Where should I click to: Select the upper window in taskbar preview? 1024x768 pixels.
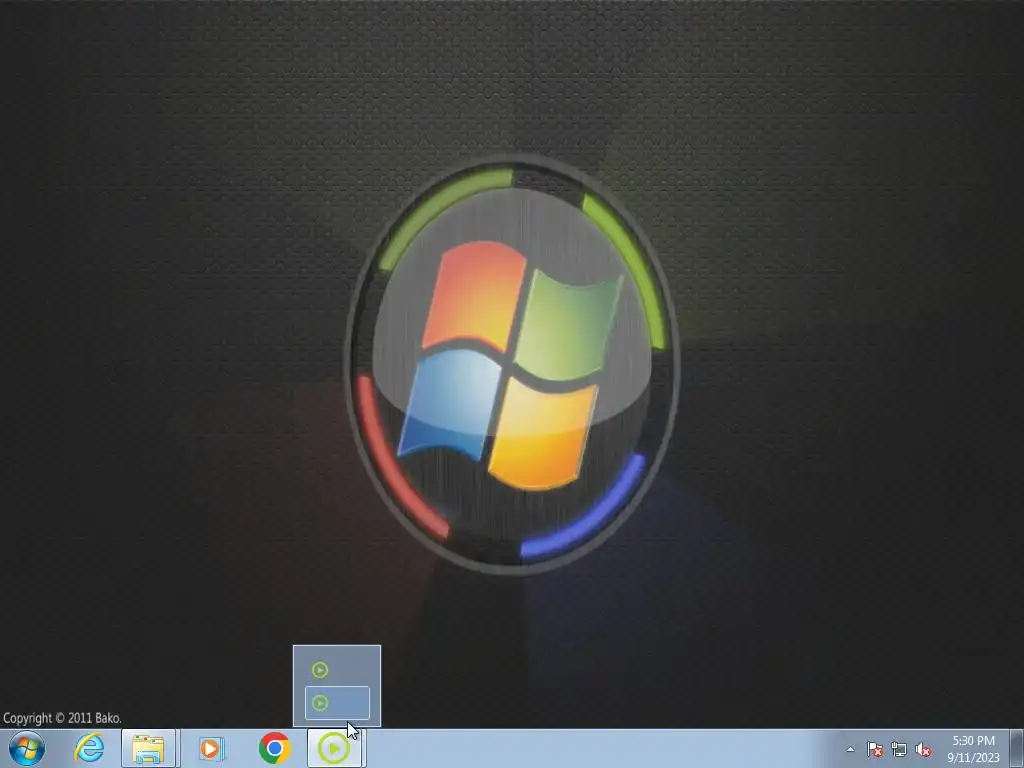click(x=337, y=669)
